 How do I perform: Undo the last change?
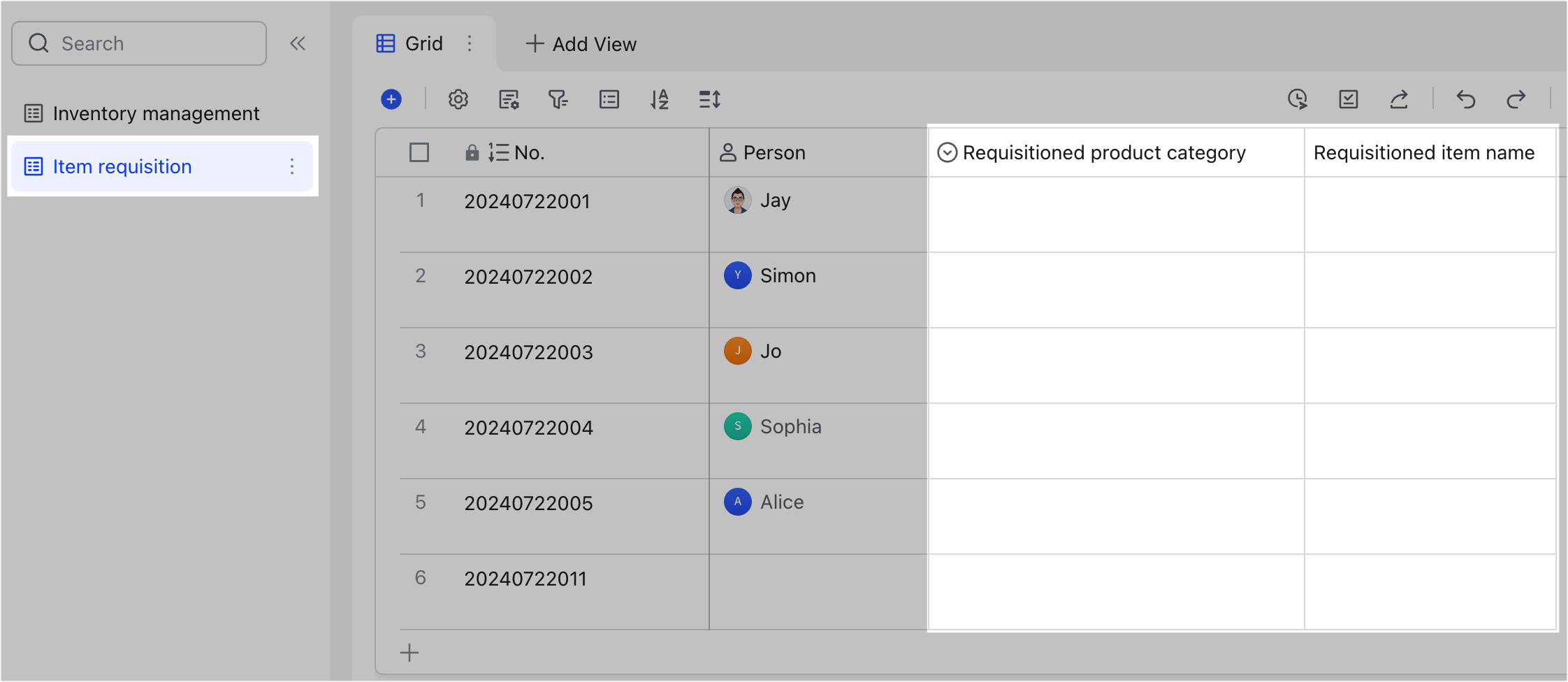[1465, 99]
